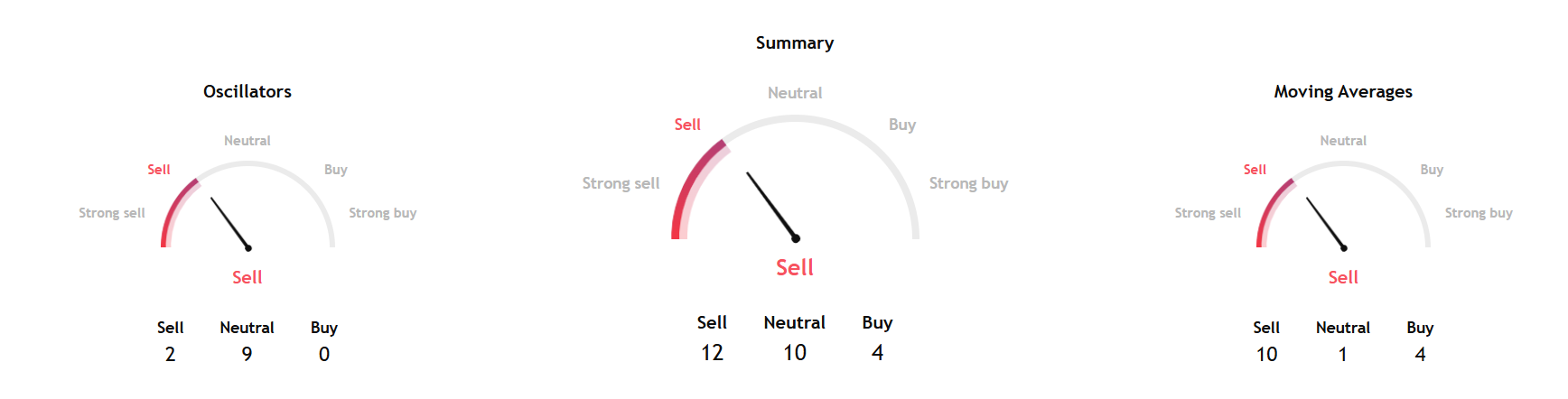Click Buy label on Moving Averages gauge

[1432, 170]
